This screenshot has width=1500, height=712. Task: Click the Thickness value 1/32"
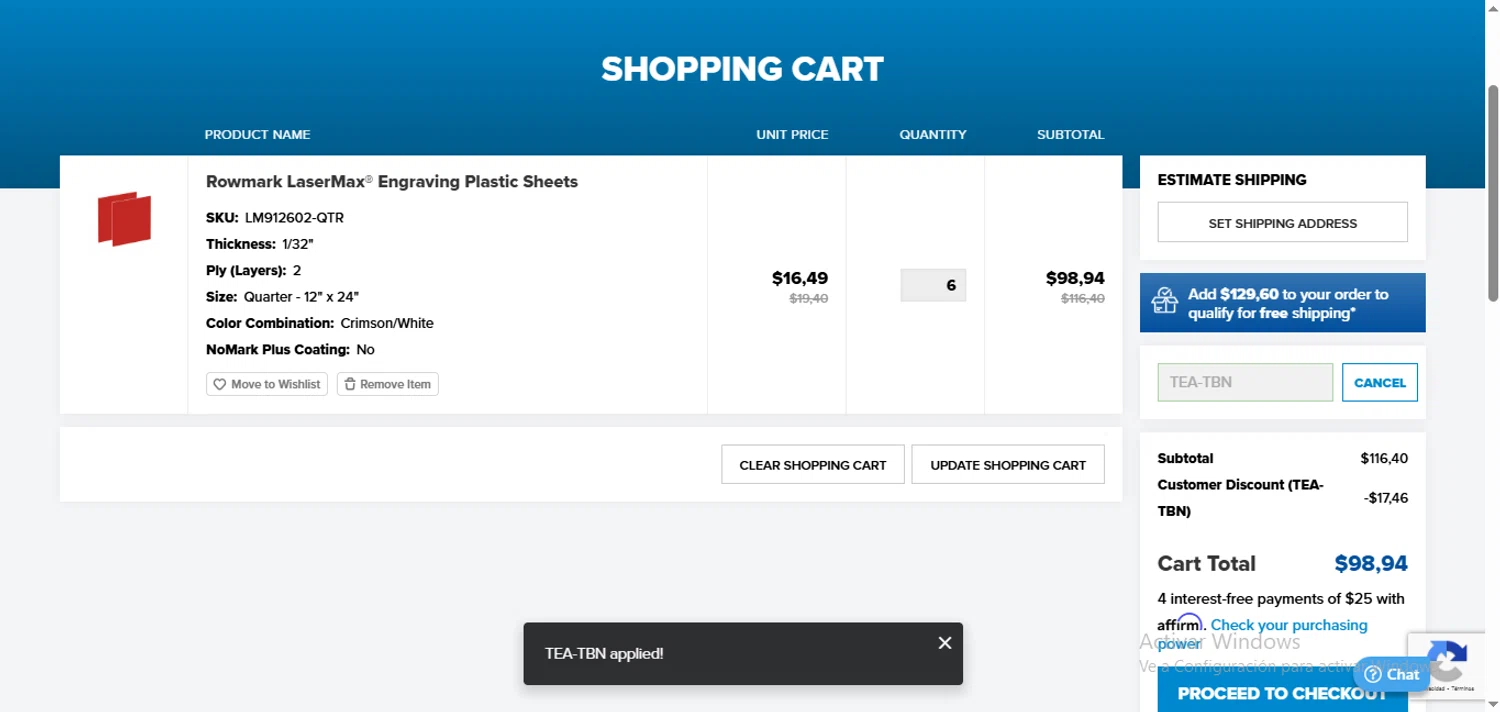click(x=298, y=244)
